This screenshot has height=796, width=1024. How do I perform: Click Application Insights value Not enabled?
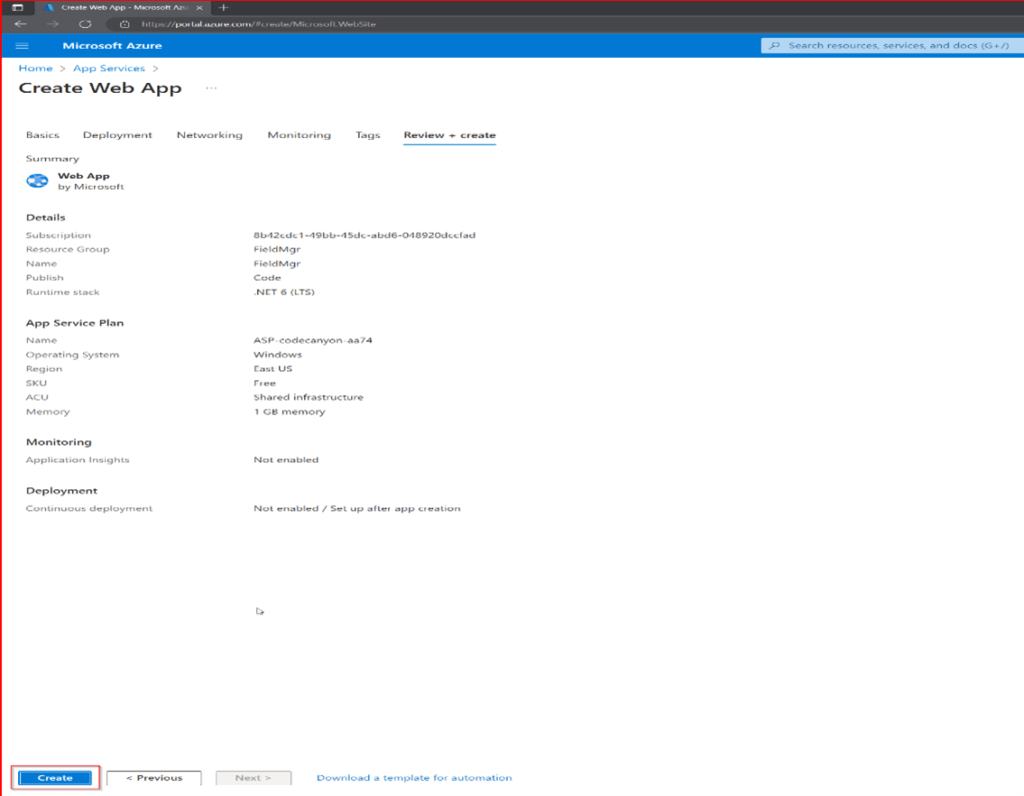[x=286, y=460]
